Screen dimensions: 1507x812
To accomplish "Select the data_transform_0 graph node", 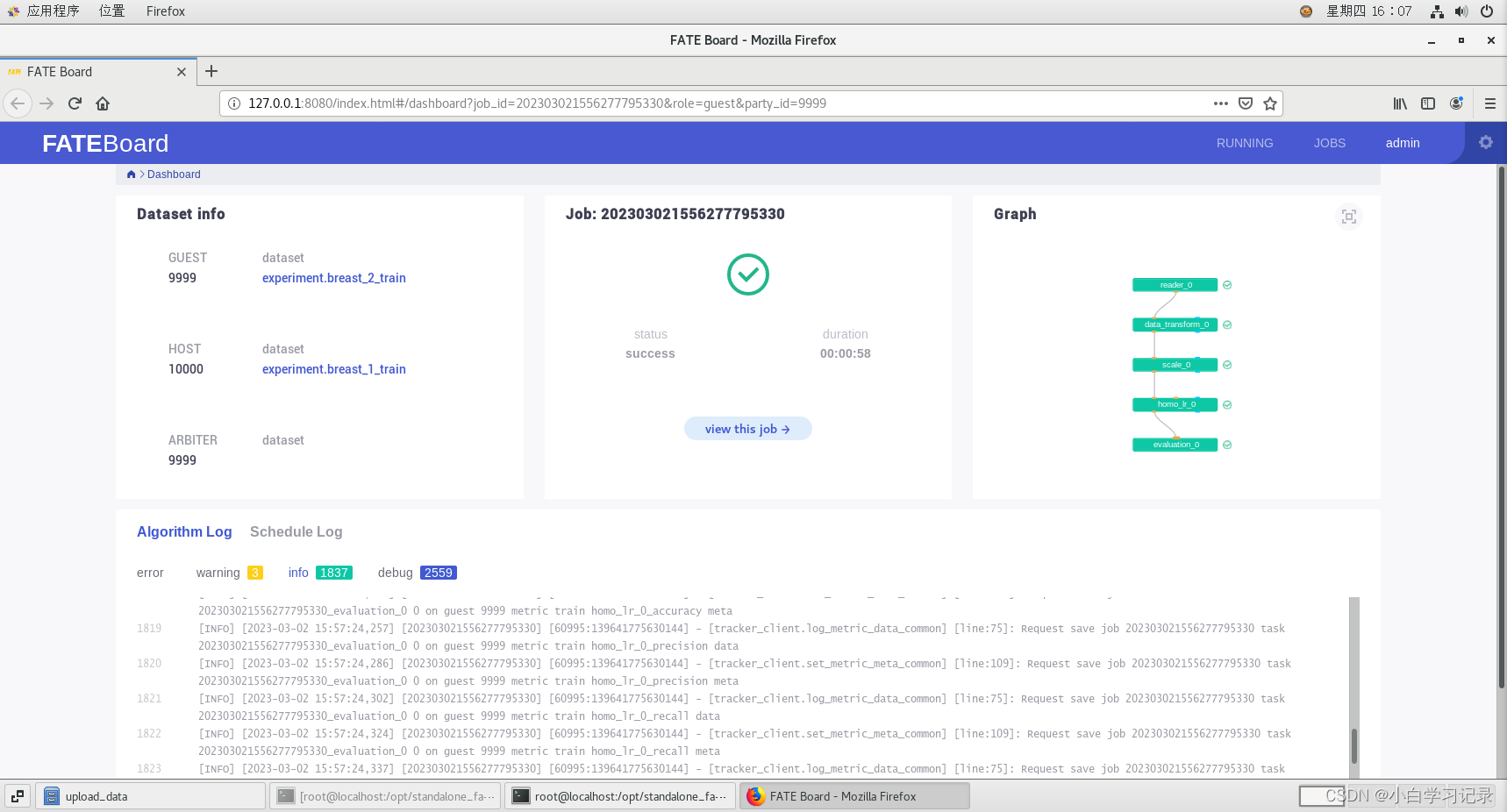I will 1175,324.
